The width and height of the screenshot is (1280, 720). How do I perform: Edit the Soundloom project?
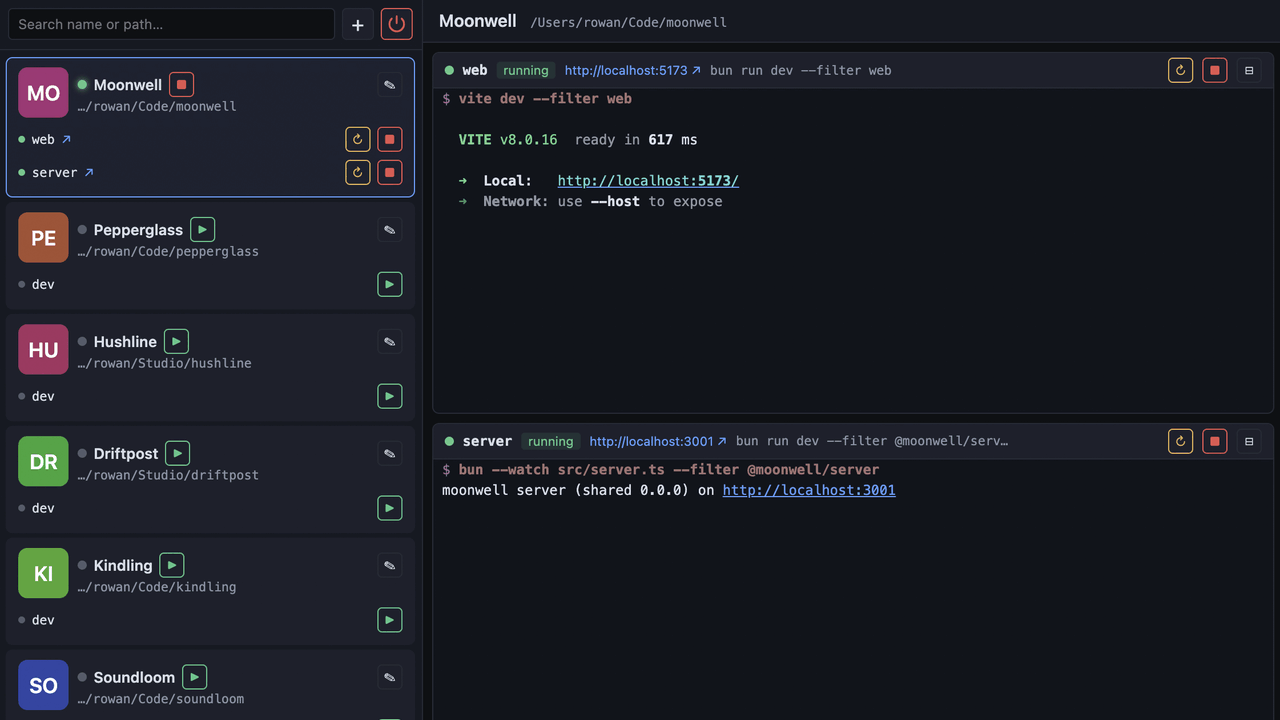pyautogui.click(x=390, y=678)
